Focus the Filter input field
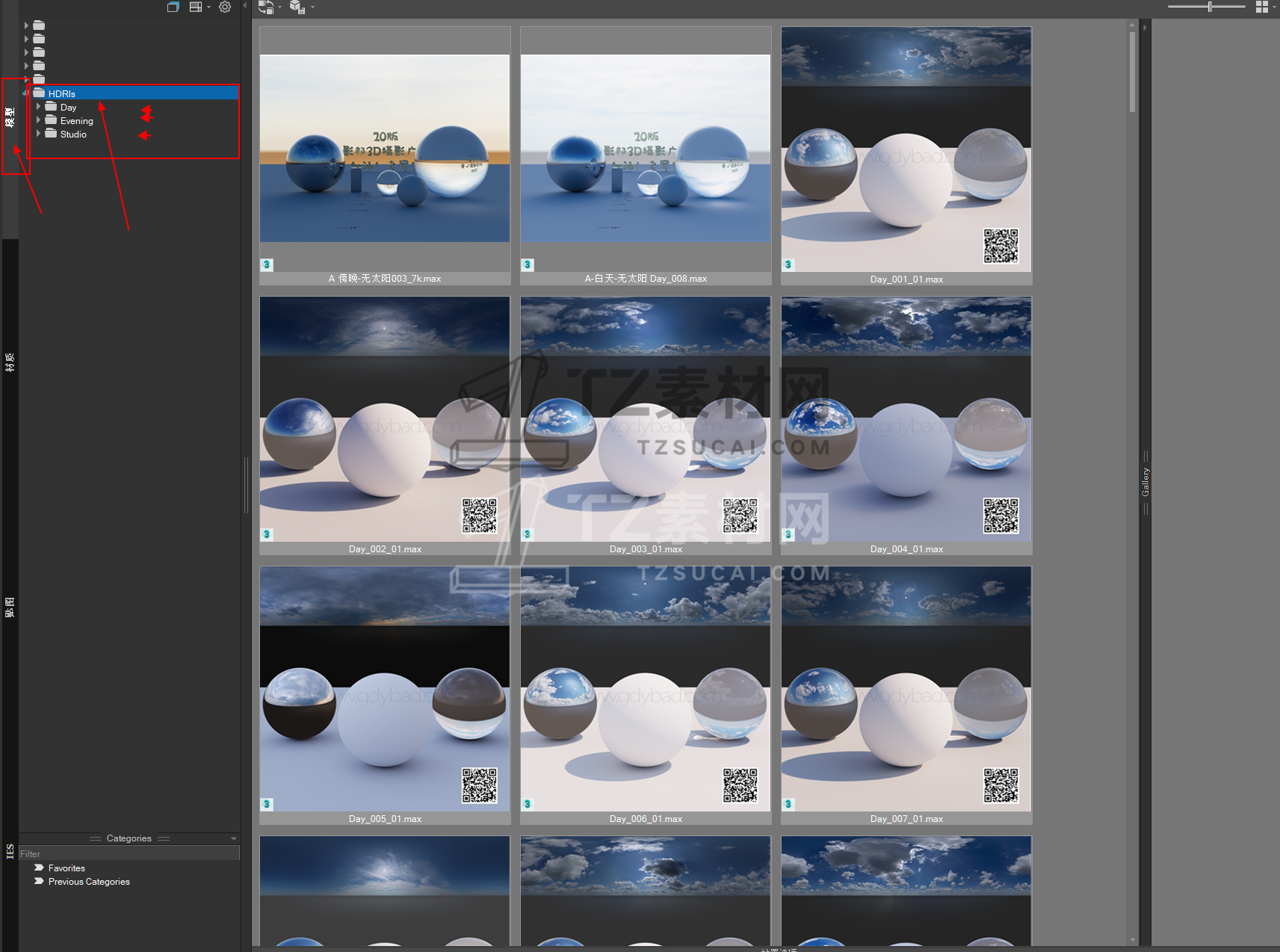This screenshot has height=952, width=1280. (129, 853)
